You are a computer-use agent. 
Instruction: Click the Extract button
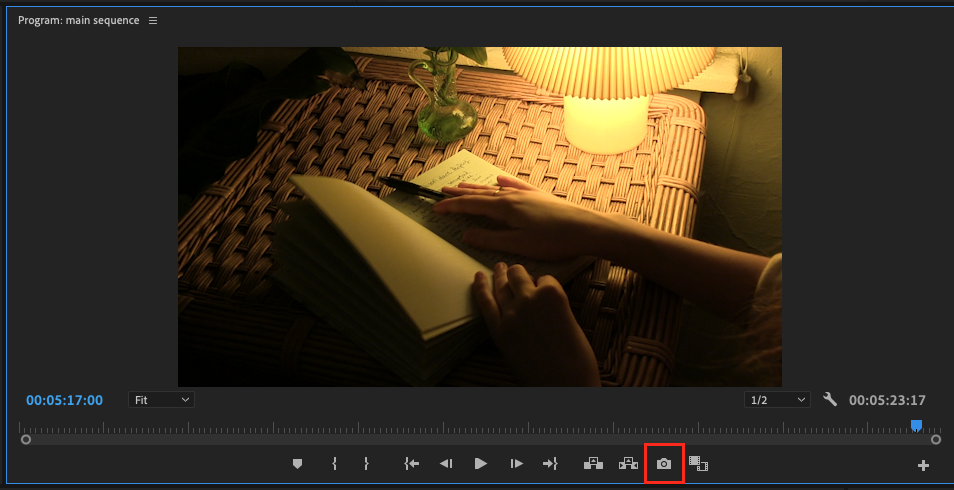click(628, 464)
